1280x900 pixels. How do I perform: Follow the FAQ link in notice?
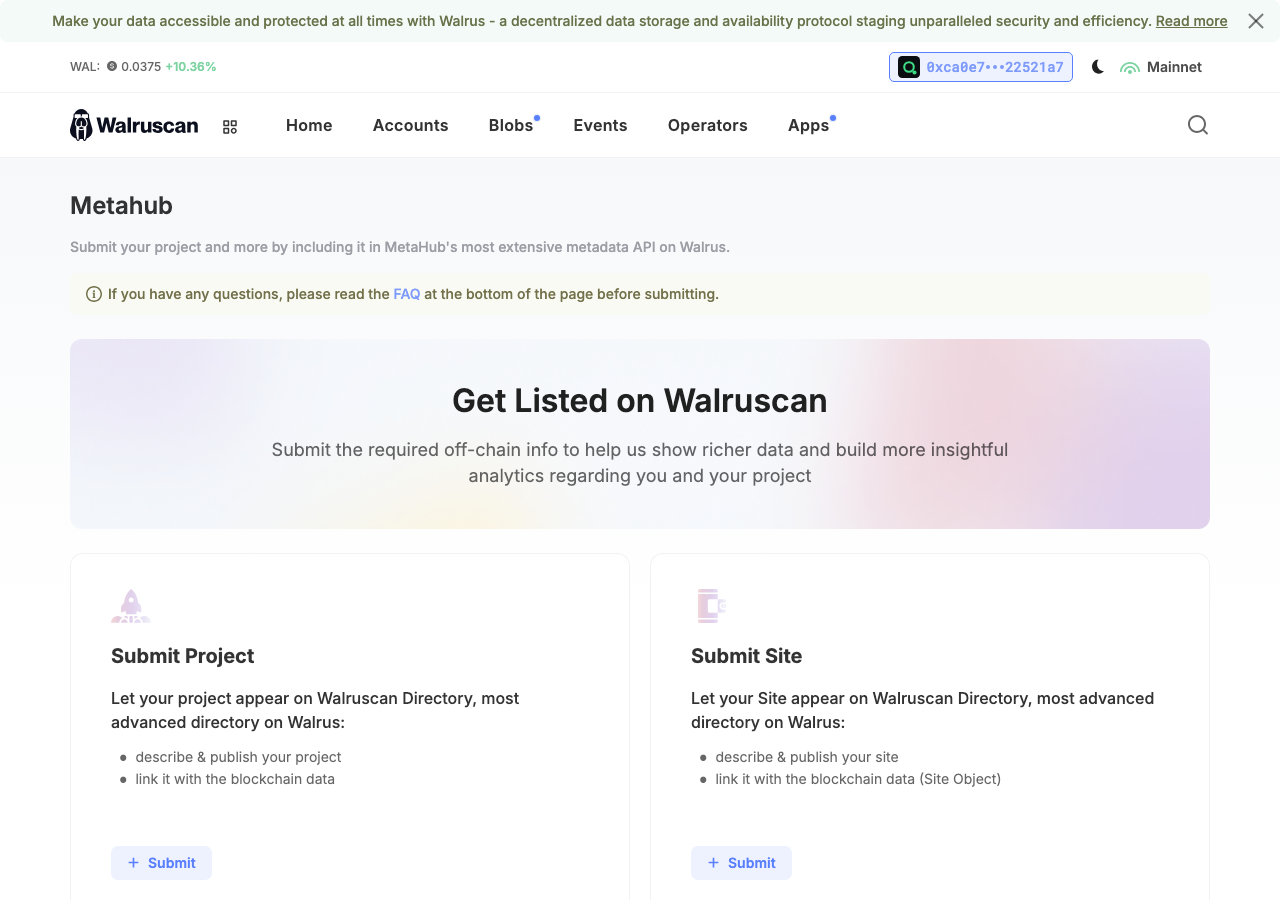click(407, 294)
